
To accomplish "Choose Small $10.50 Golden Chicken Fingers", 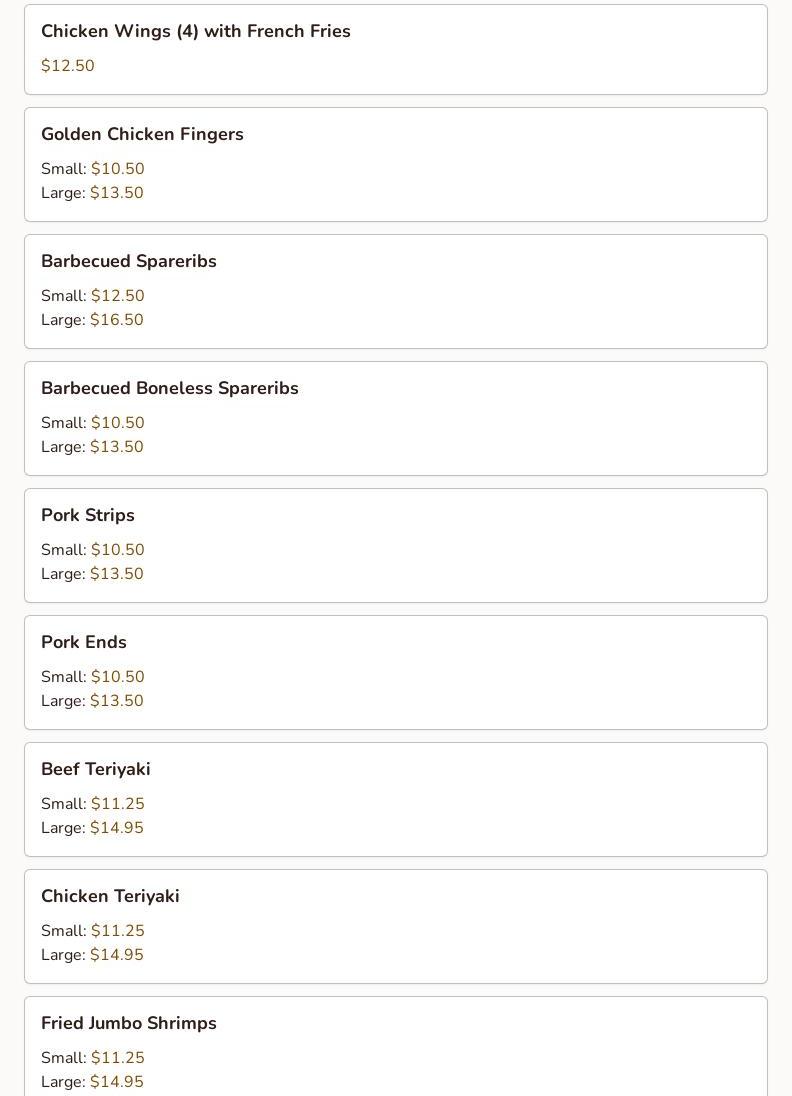I will pyautogui.click(x=93, y=168).
